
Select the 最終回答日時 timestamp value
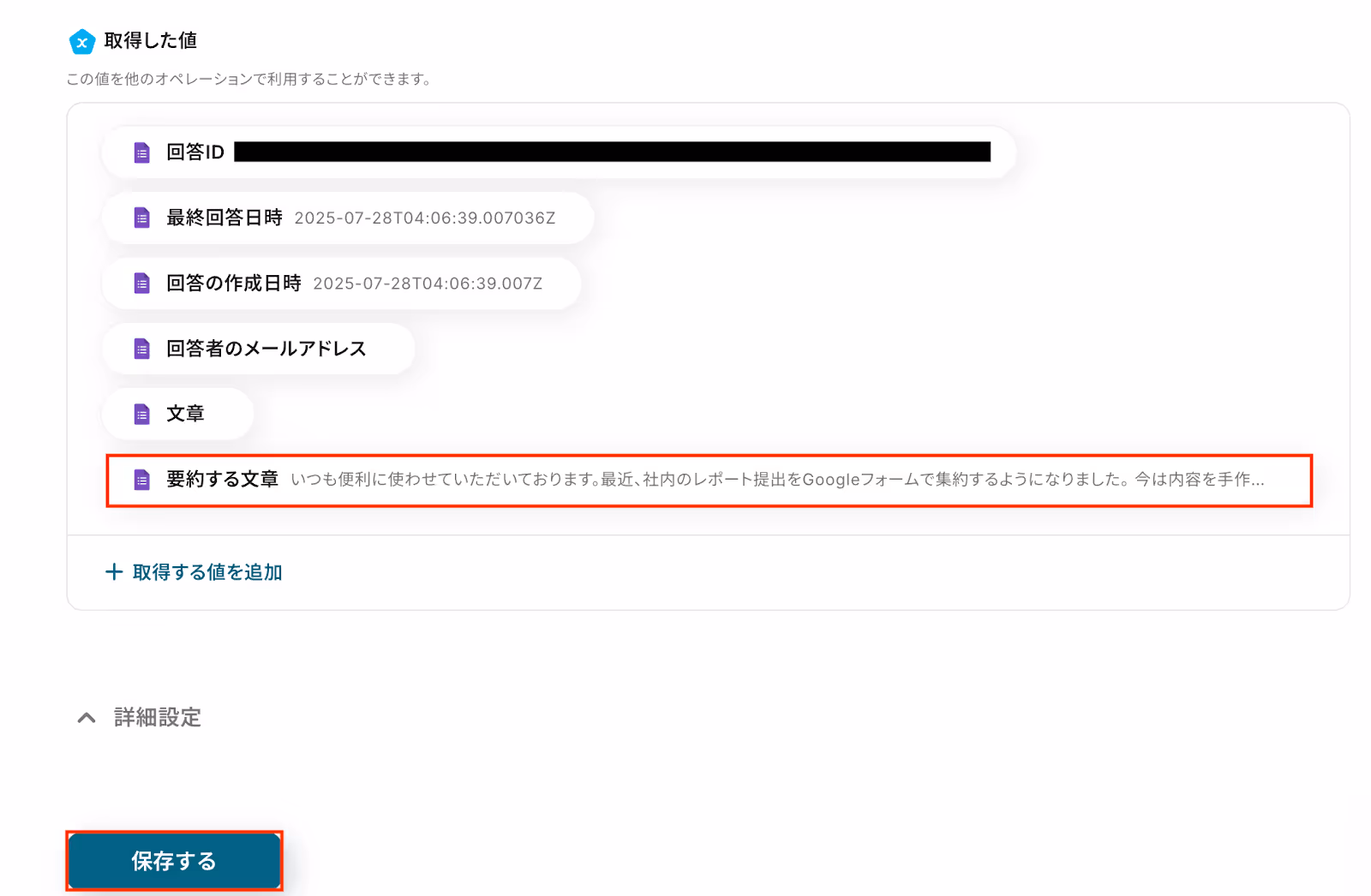click(425, 218)
